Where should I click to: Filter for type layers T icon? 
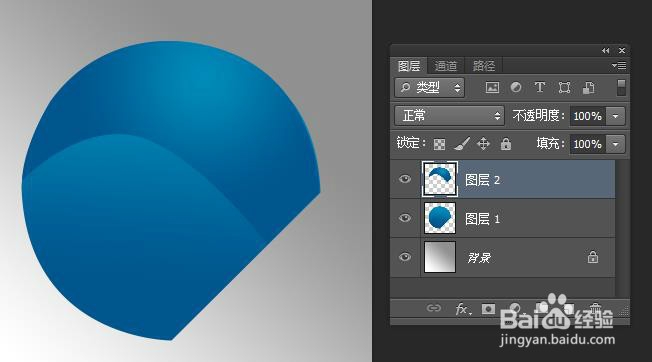click(540, 88)
